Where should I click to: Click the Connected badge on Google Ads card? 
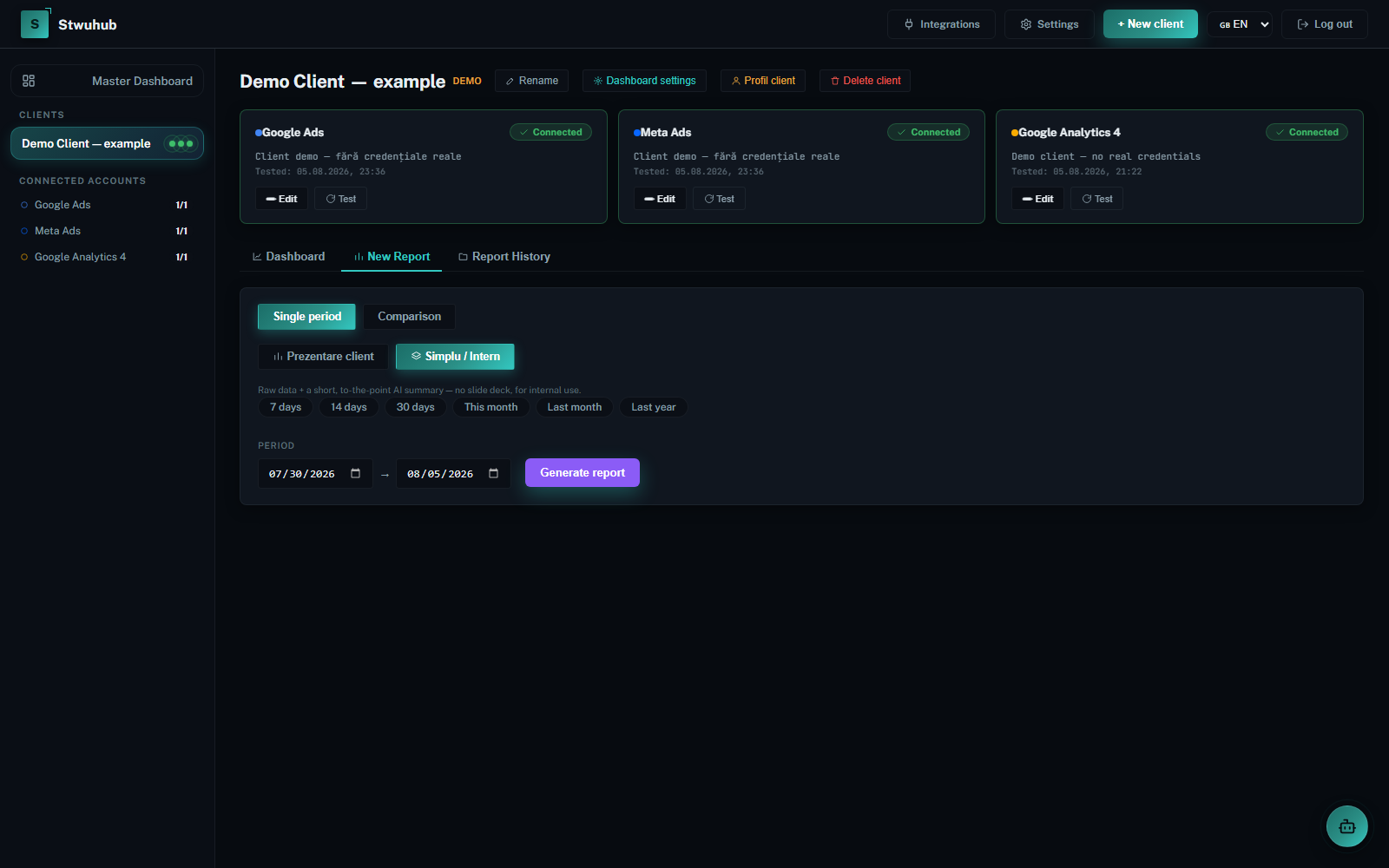(x=550, y=132)
